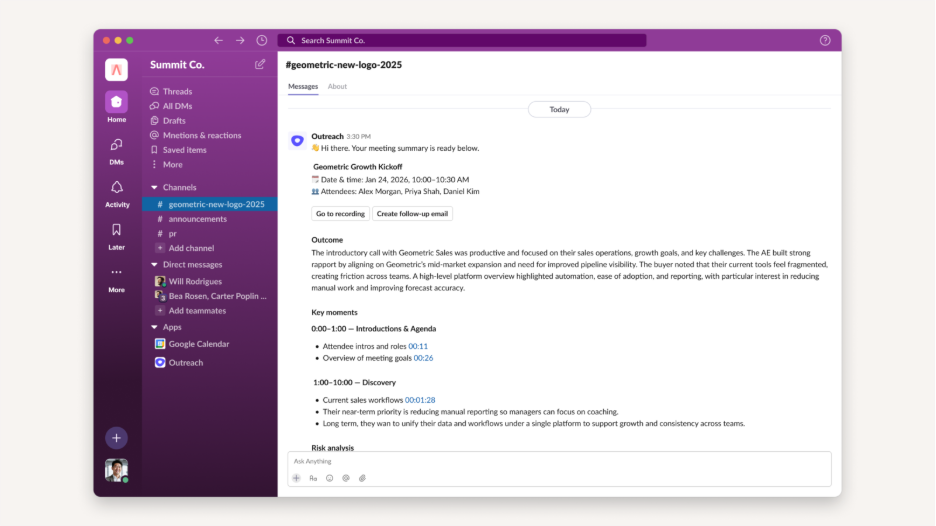Viewport: 936px width, 526px height.
Task: Click the plus attachment icon in composer
Action: click(297, 478)
